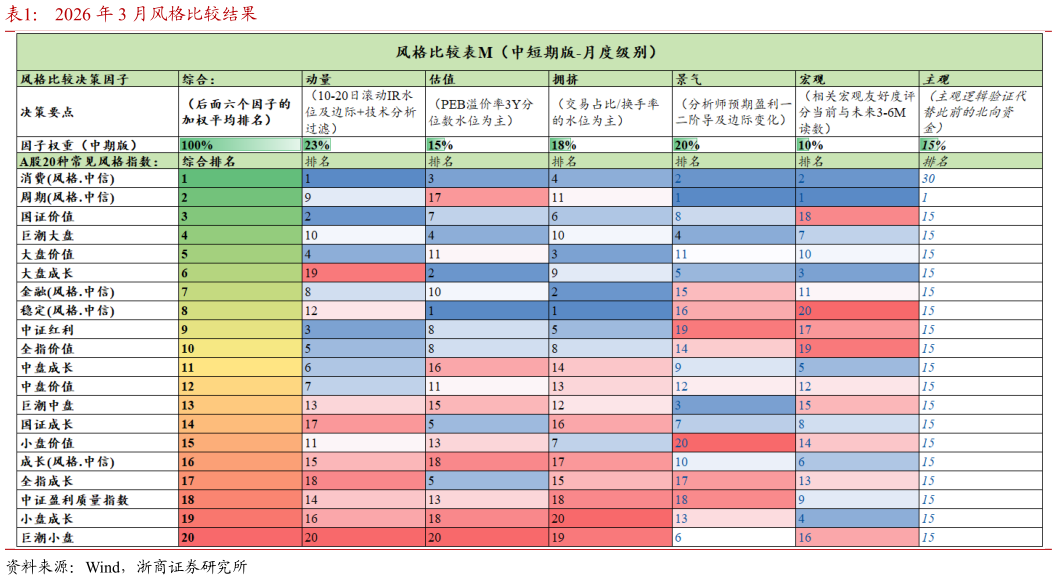Click the source note '资料来源: Wind, 浙商证券研究所'

127,567
